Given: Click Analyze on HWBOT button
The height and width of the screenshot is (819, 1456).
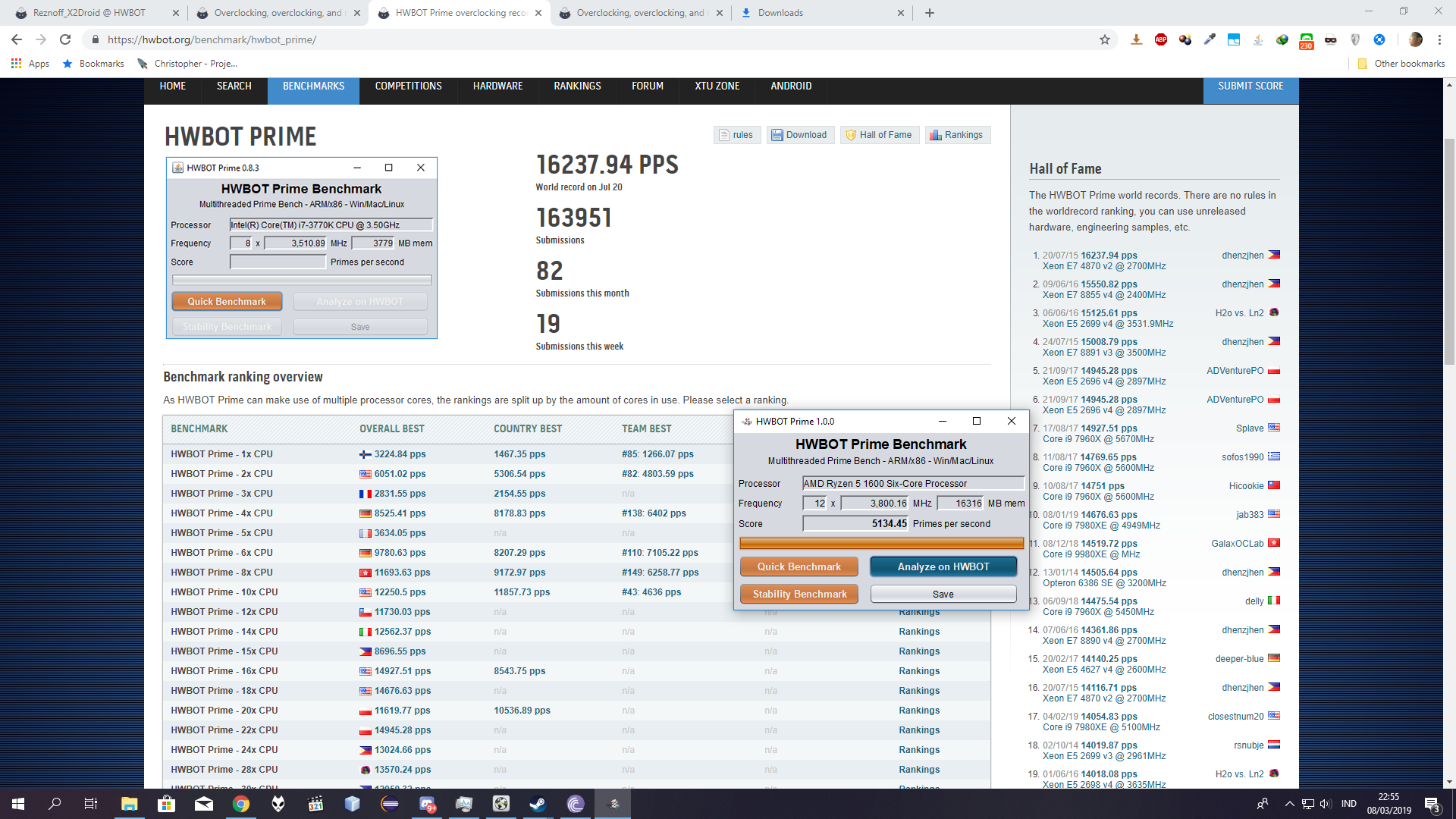Looking at the screenshot, I should click(943, 567).
